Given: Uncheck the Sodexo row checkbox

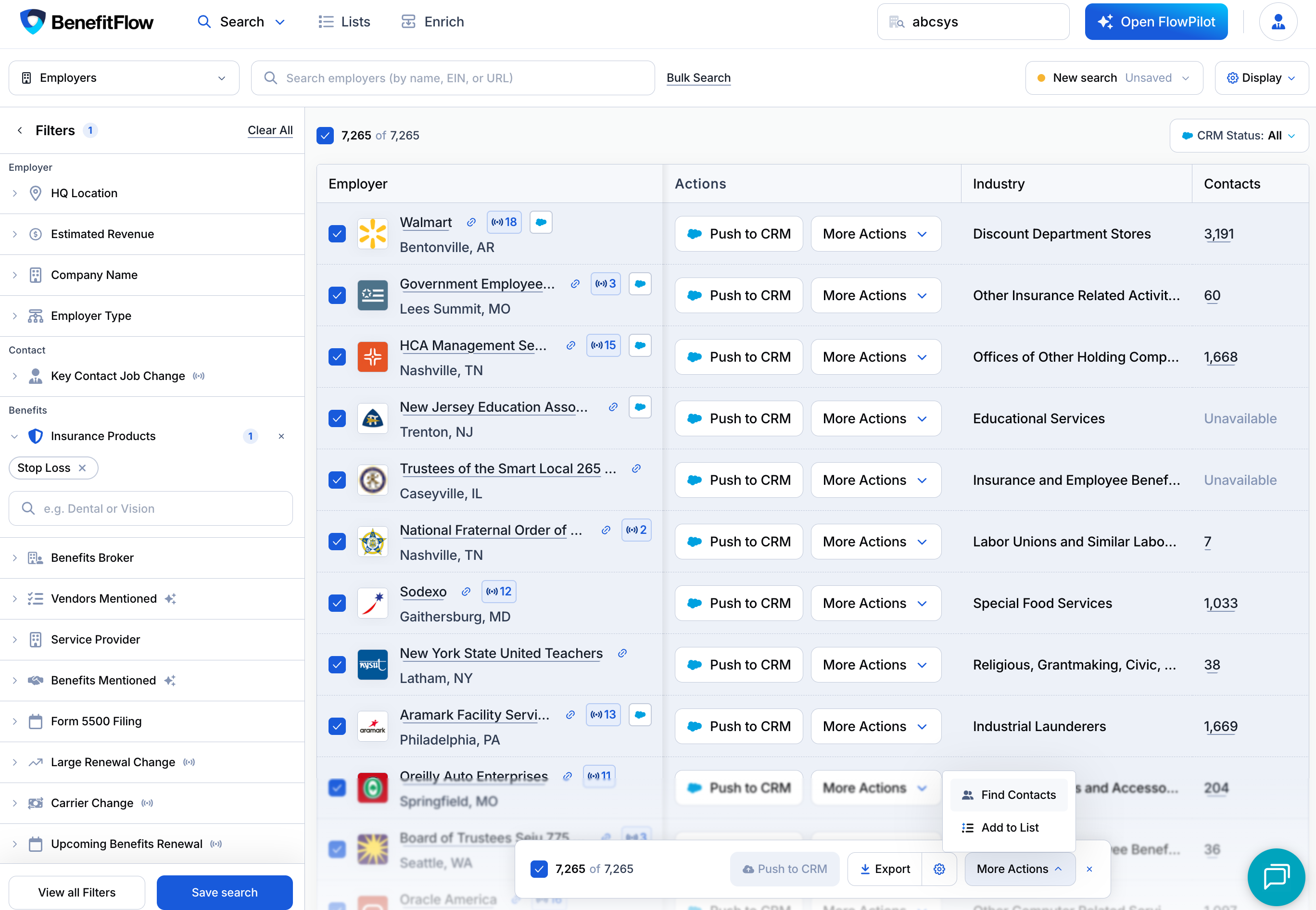Looking at the screenshot, I should point(337,603).
